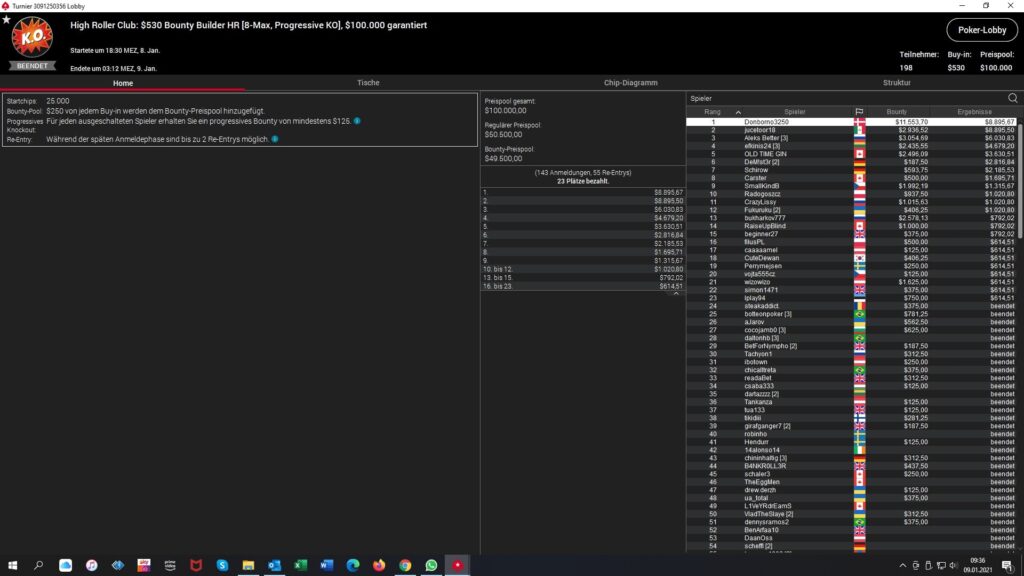Open WhatsApp from the taskbar
Viewport: 1024px width, 576px height.
pyautogui.click(x=431, y=565)
